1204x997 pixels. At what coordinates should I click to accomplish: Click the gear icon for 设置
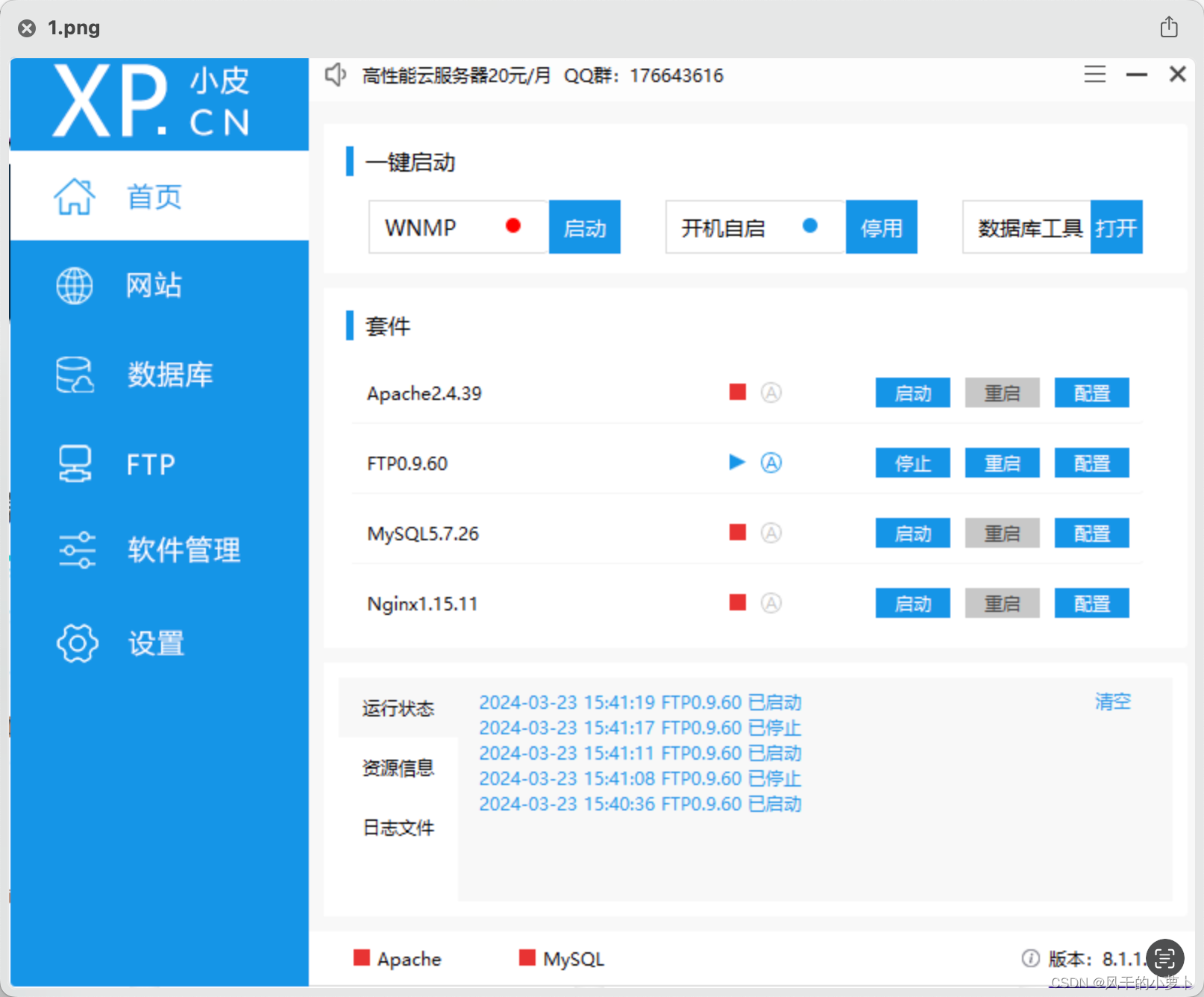pyautogui.click(x=77, y=643)
